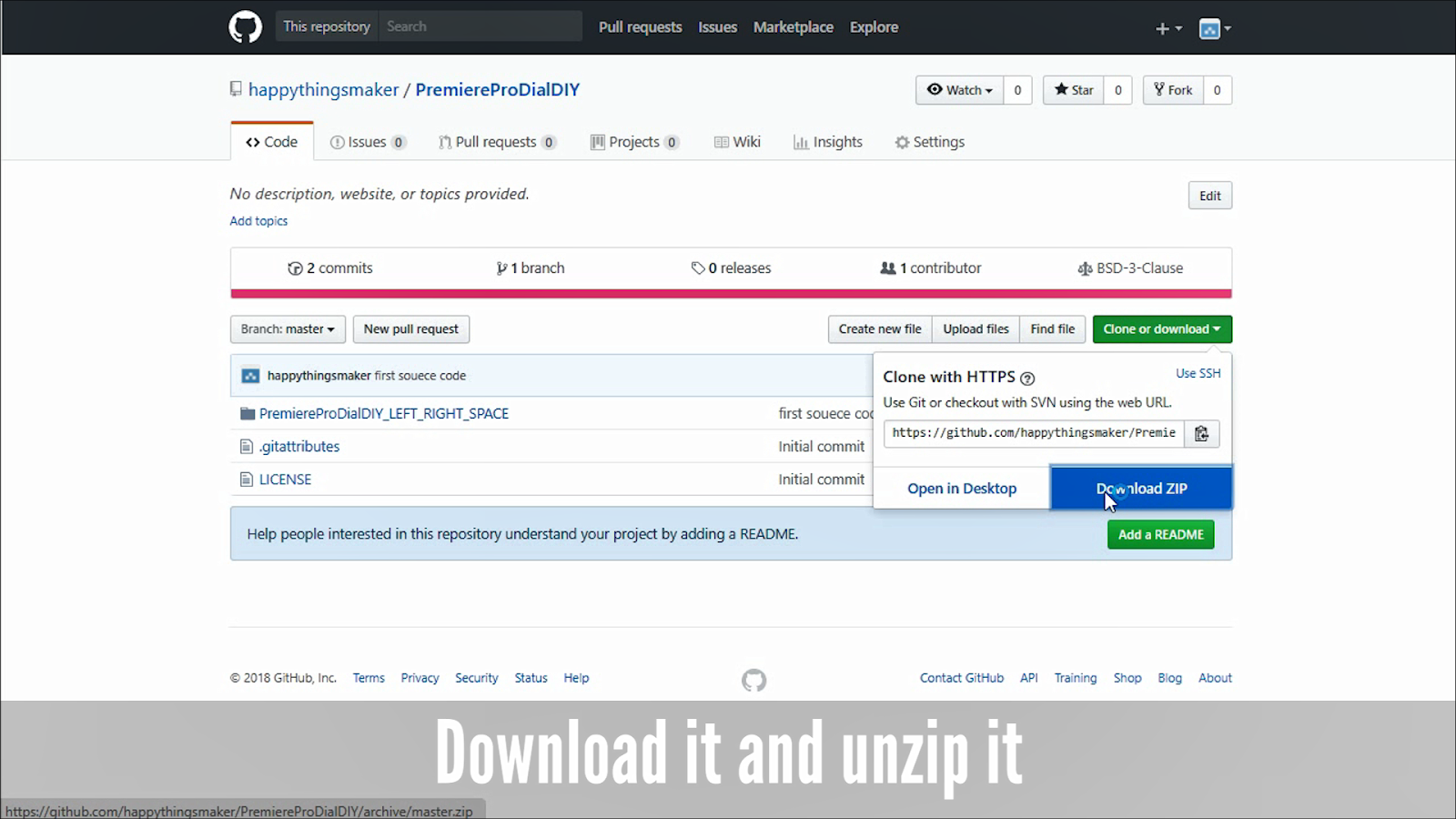Copy clone URL with clipboard icon
1456x819 pixels.
click(1201, 433)
